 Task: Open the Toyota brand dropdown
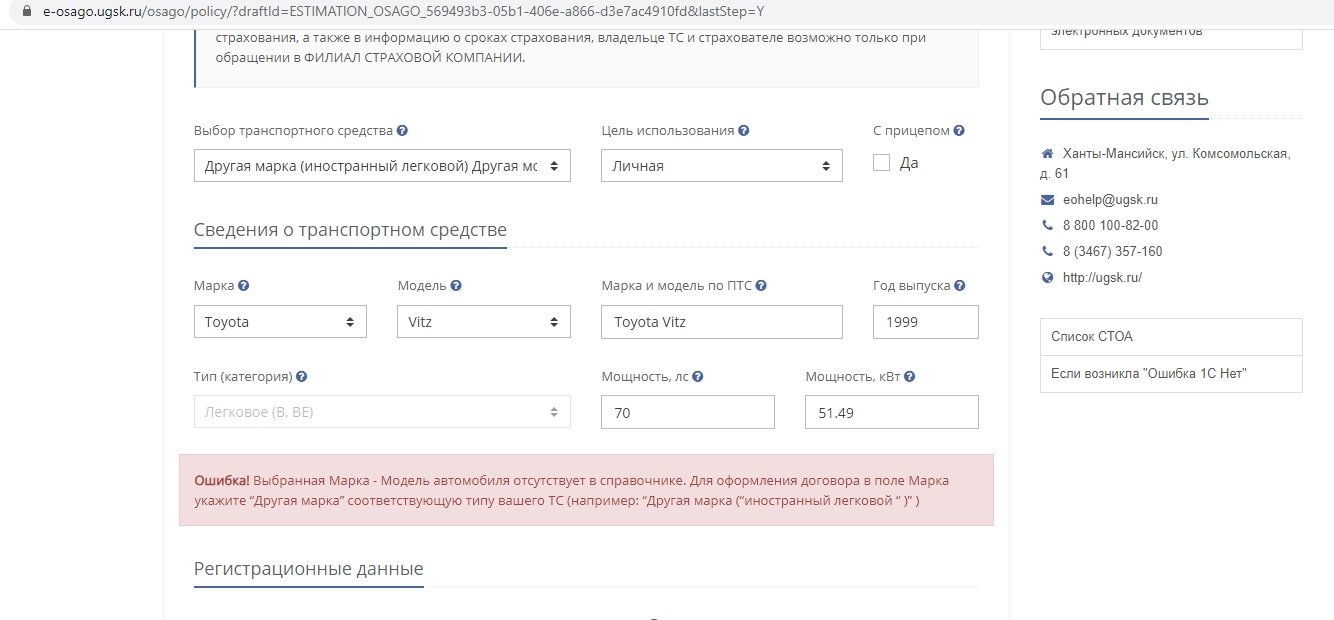pos(280,322)
